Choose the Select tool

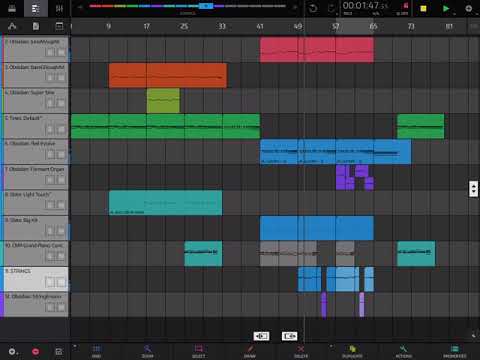click(199, 351)
